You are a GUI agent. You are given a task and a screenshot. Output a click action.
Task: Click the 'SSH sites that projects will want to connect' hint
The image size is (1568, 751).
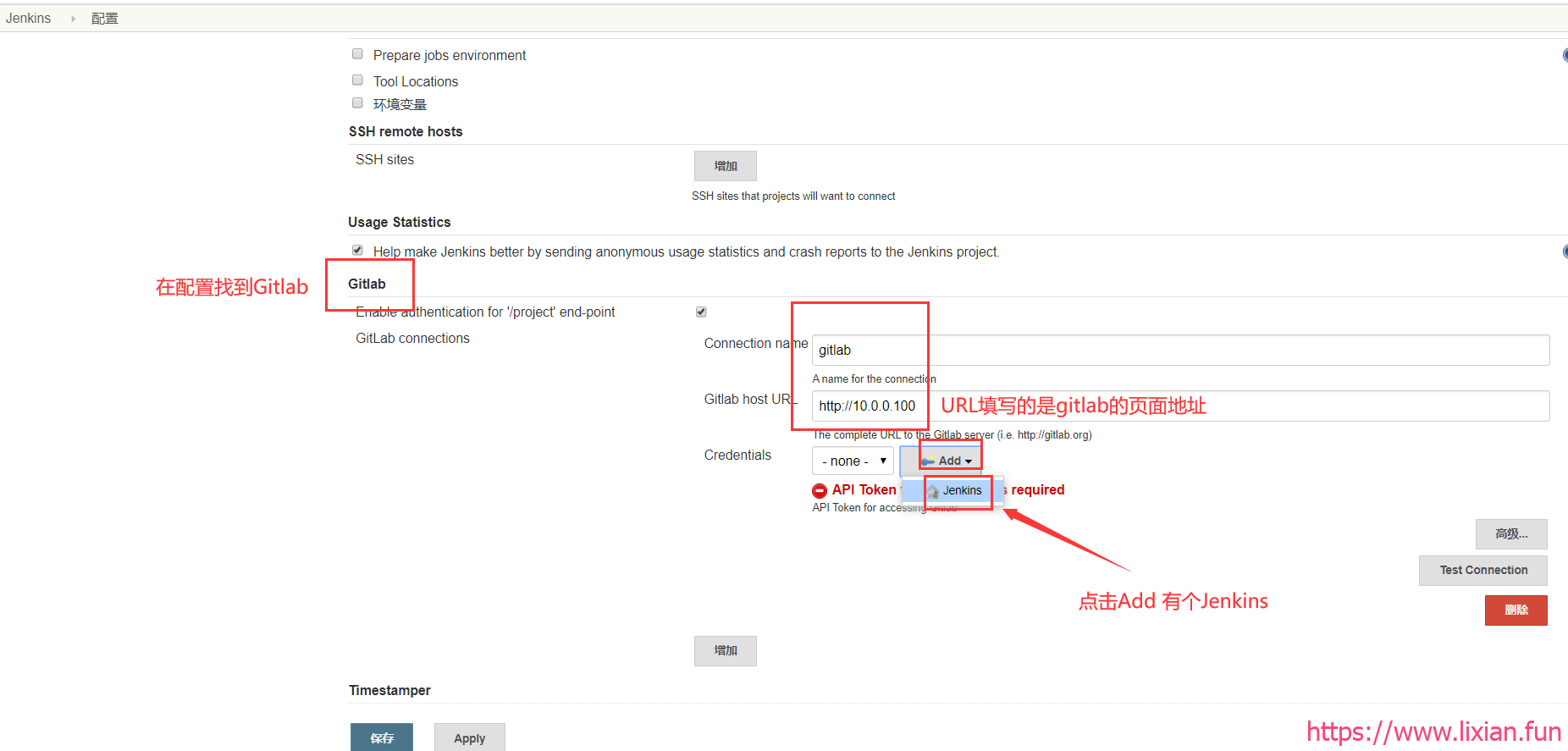click(793, 196)
